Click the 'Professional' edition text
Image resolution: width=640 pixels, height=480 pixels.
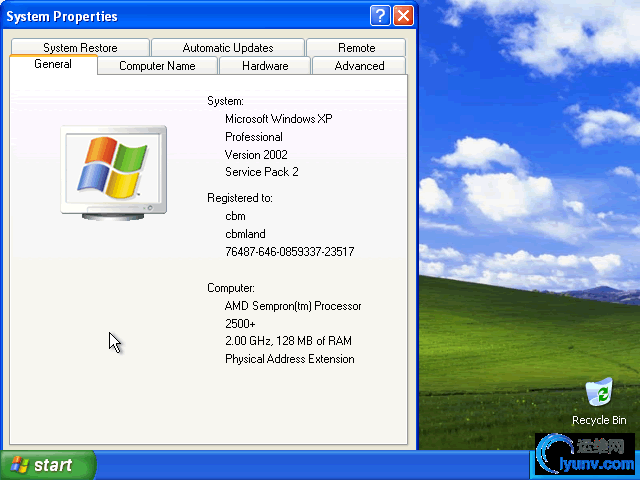pyautogui.click(x=254, y=137)
